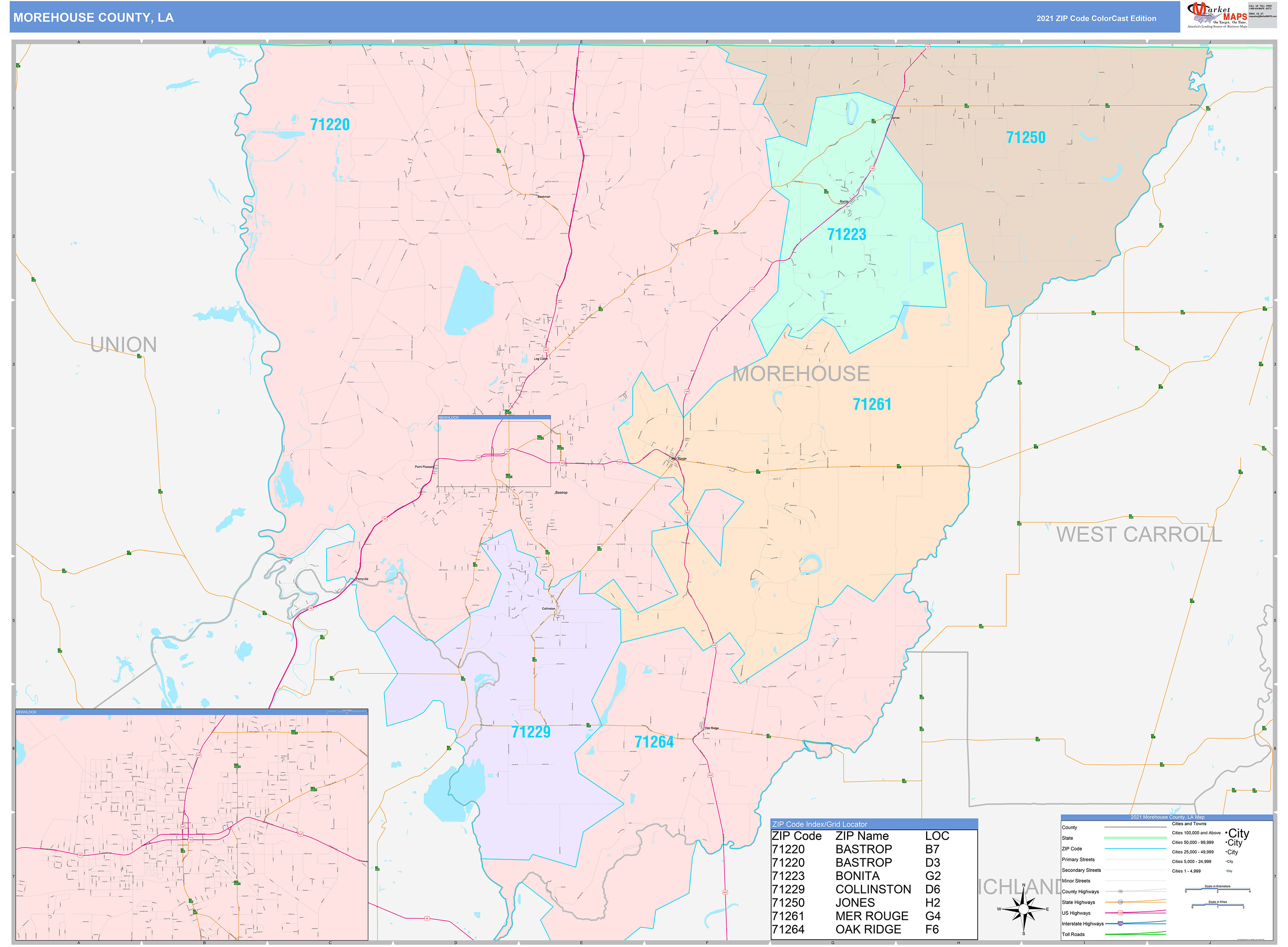This screenshot has height=947, width=1288.
Task: Toggle the County Highways legend entry
Action: click(x=1080, y=891)
